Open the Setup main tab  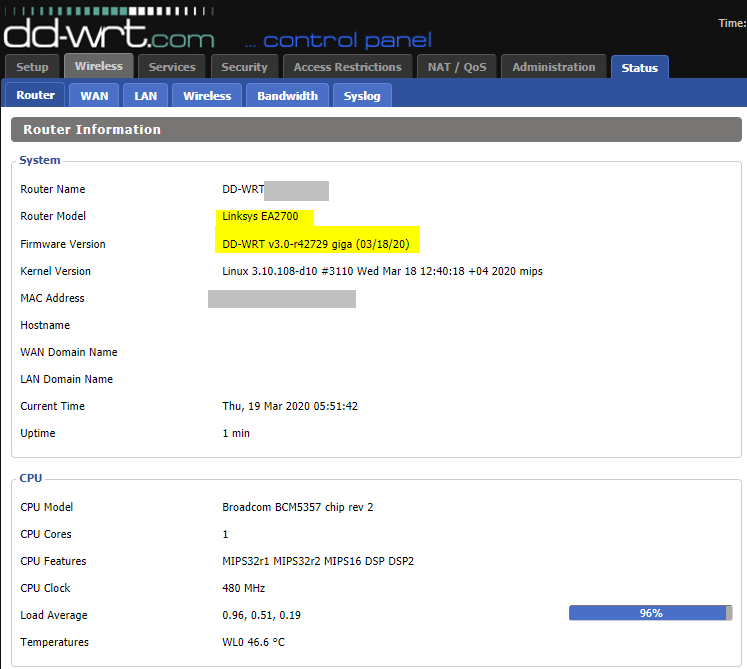coord(32,67)
